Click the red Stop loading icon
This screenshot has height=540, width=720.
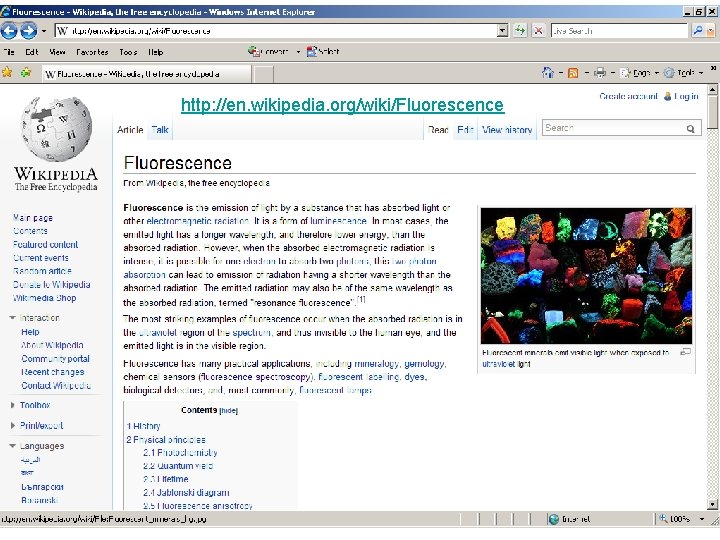pos(538,31)
